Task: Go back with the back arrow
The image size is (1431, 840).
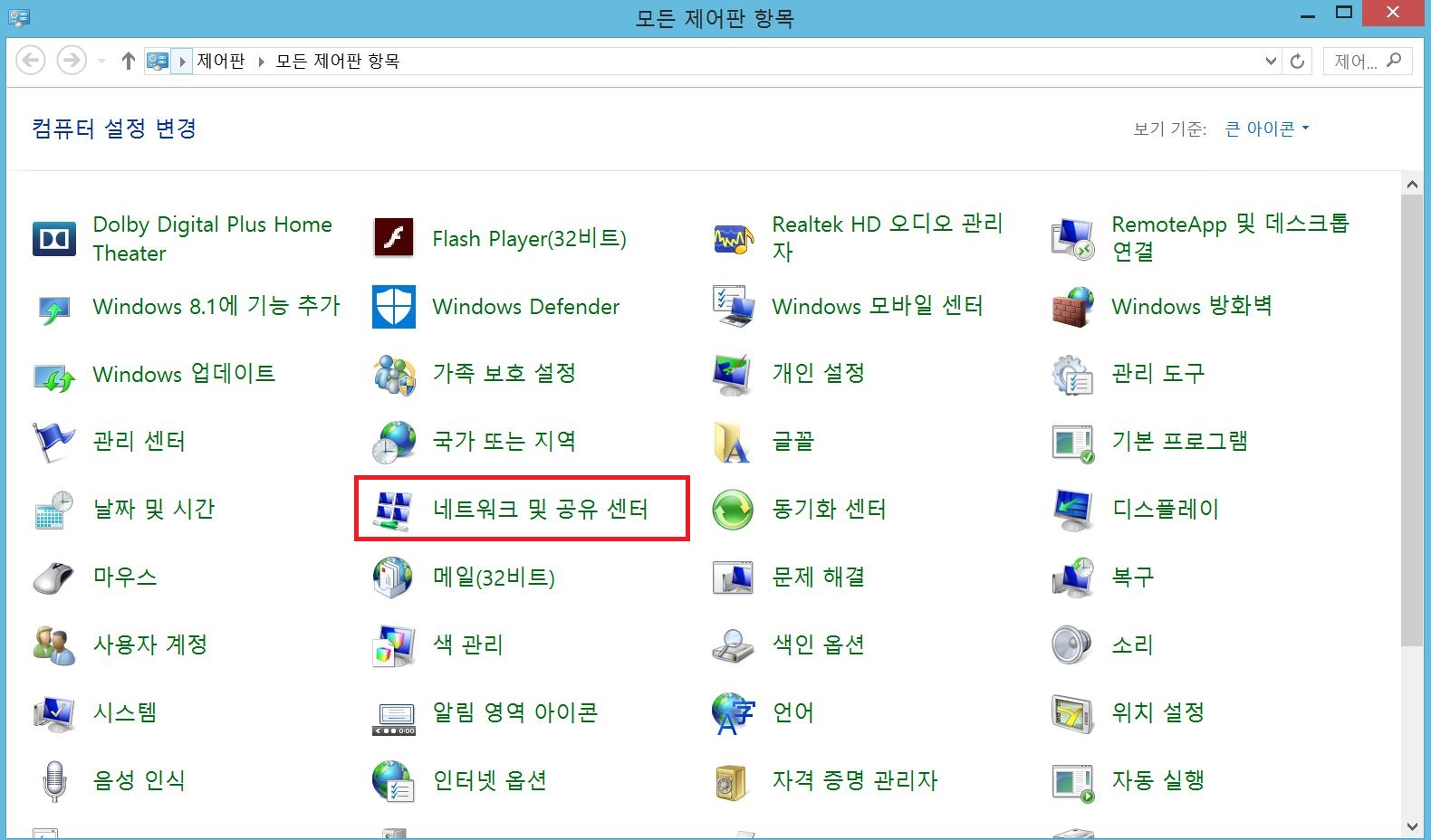Action: (31, 61)
